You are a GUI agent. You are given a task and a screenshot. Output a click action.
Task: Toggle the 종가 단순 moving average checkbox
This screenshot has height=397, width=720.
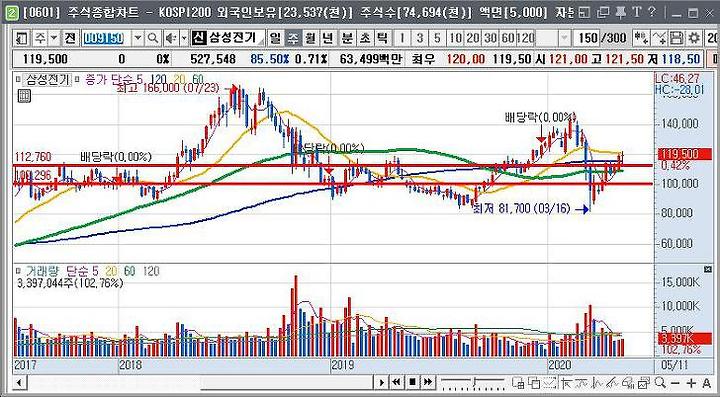77,79
